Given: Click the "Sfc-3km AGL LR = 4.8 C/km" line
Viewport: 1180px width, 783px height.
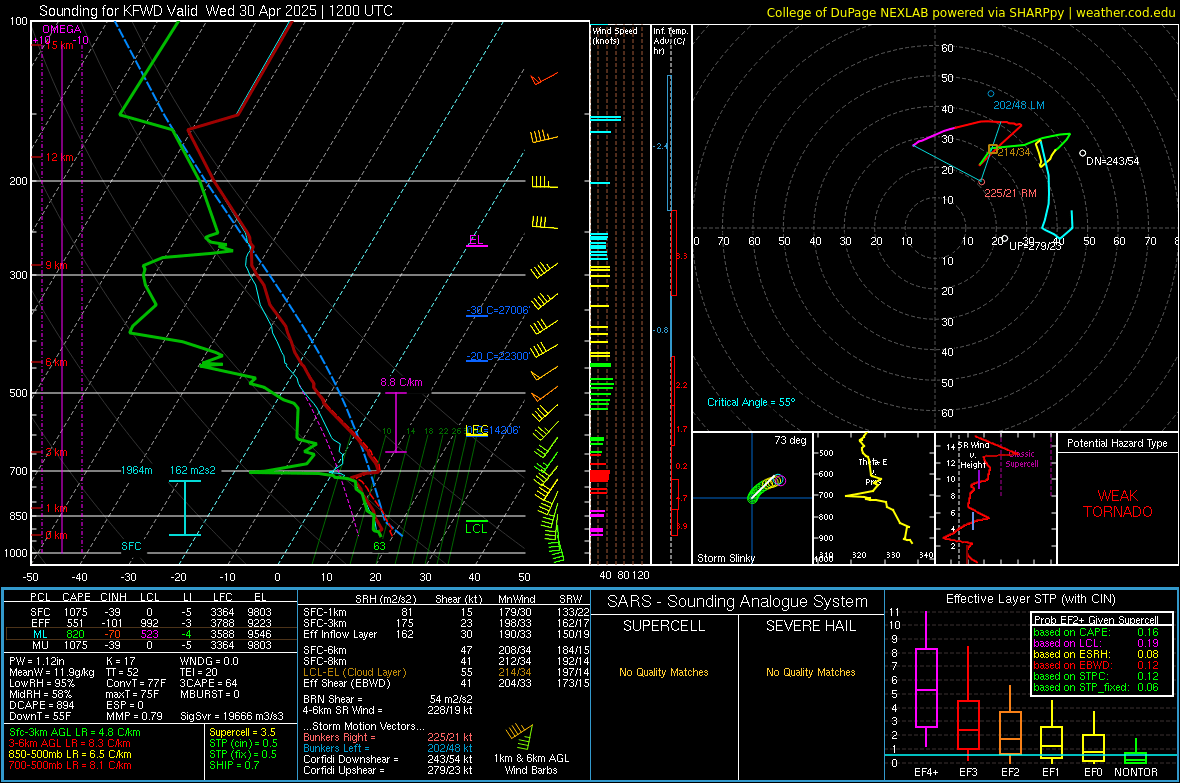Looking at the screenshot, I should click(x=75, y=733).
